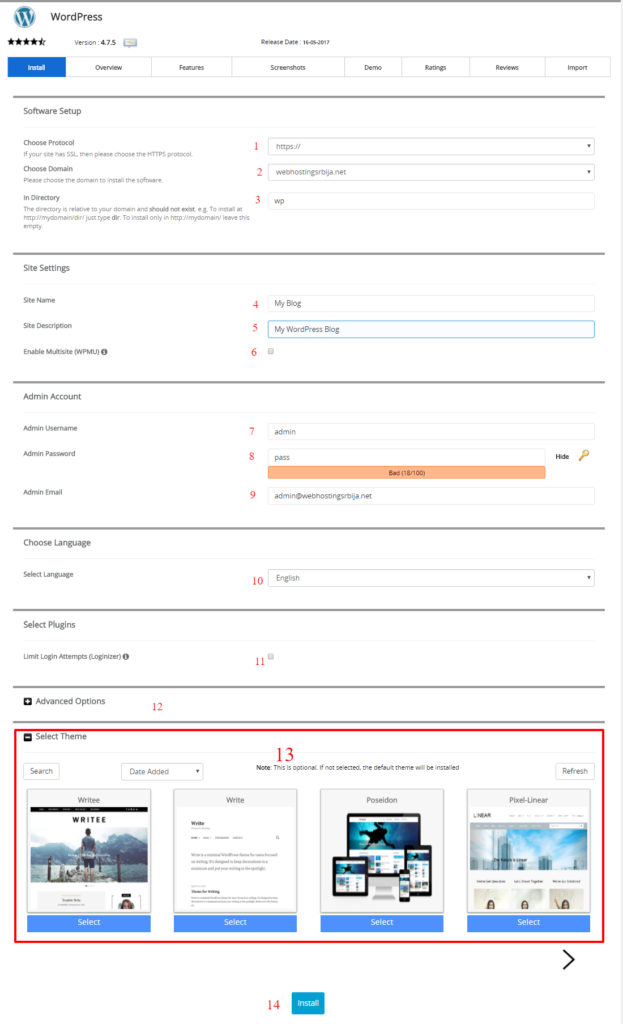Switch to the Reviews tab
623x1024 pixels.
coord(507,67)
